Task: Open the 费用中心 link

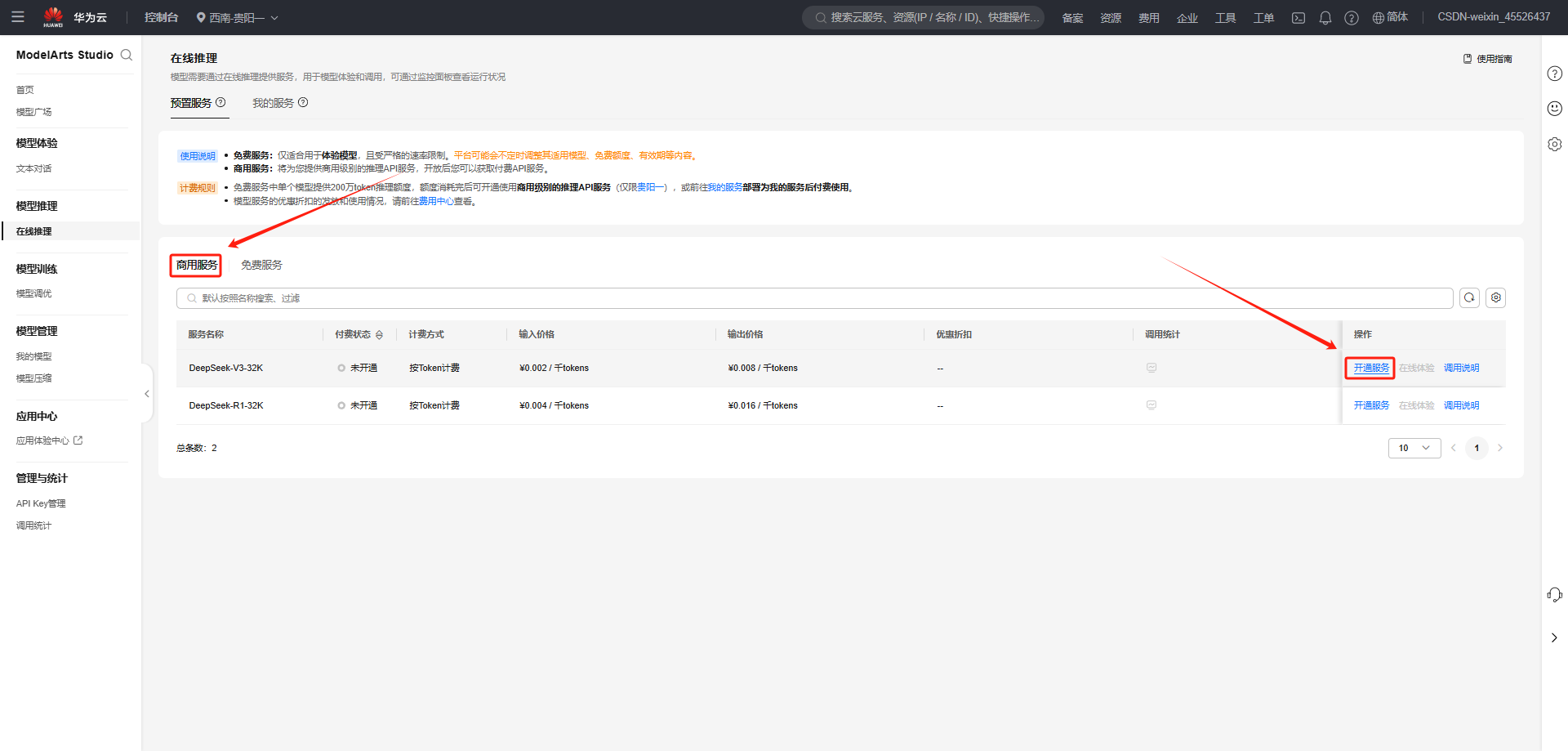Action: tap(436, 201)
